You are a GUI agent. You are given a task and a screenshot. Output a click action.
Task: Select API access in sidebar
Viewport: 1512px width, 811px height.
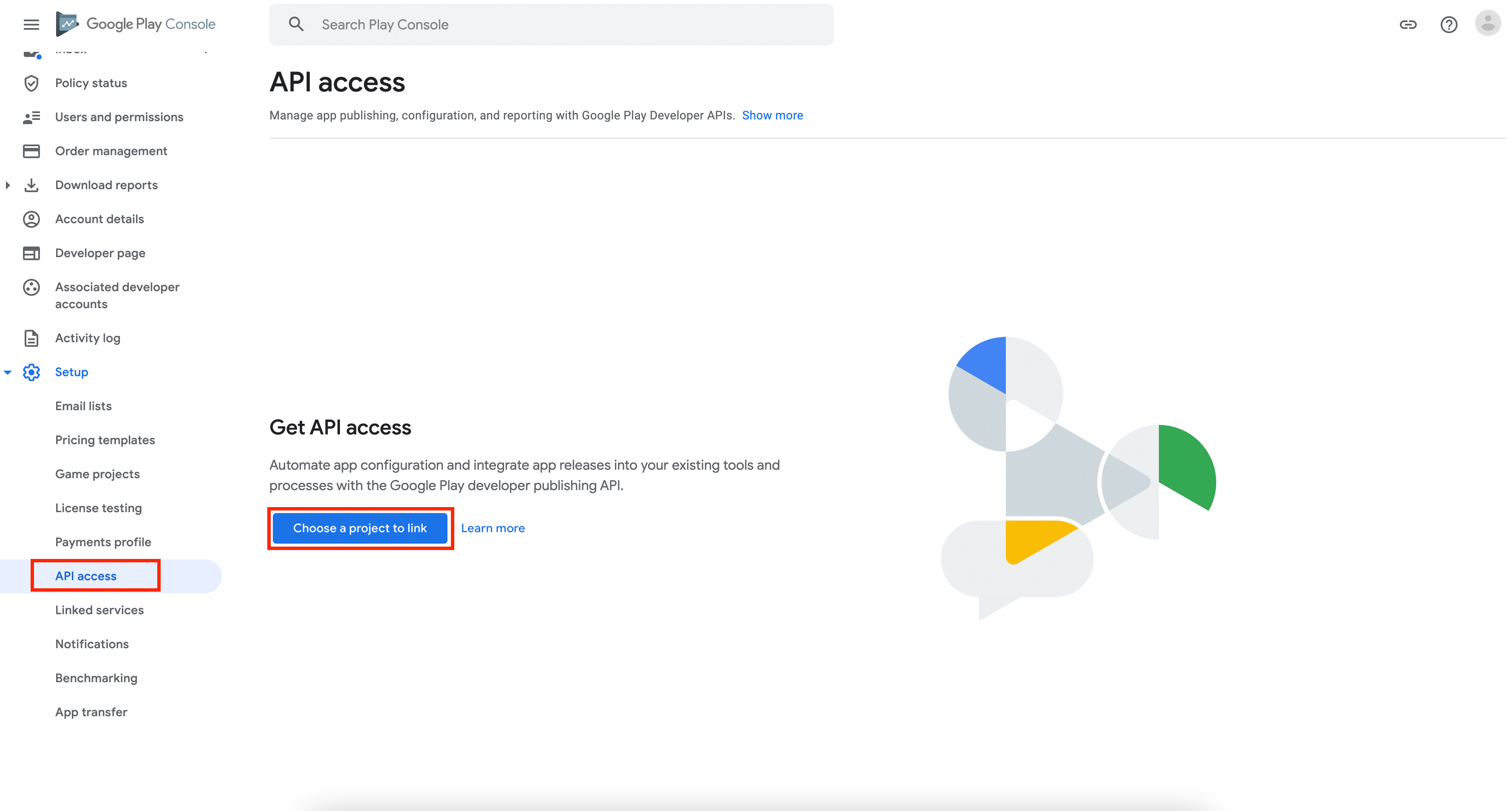coord(86,576)
